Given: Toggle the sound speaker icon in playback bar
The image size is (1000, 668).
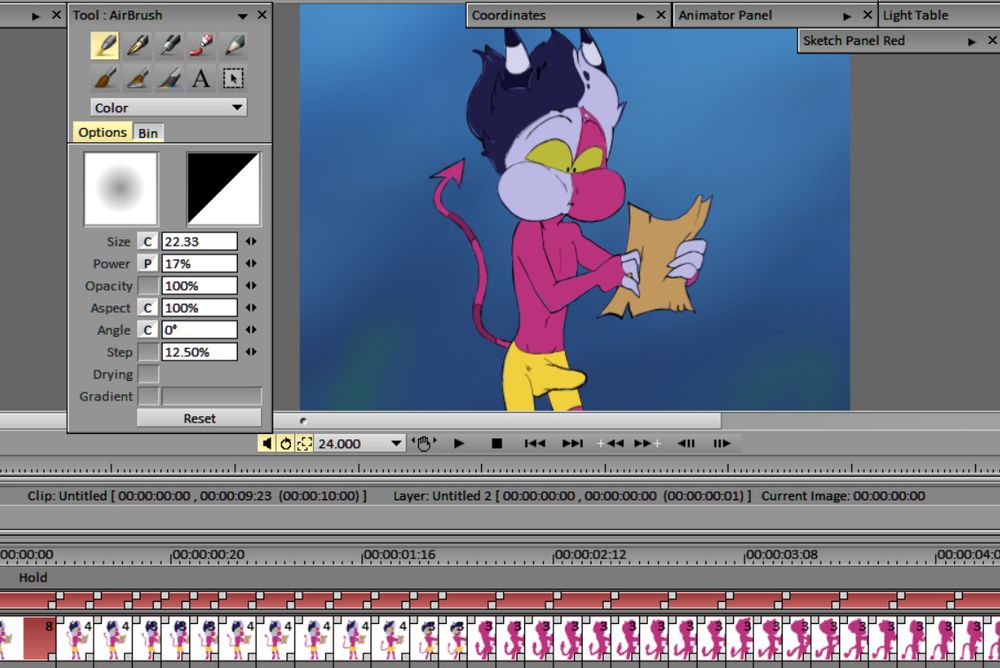Looking at the screenshot, I should (267, 443).
